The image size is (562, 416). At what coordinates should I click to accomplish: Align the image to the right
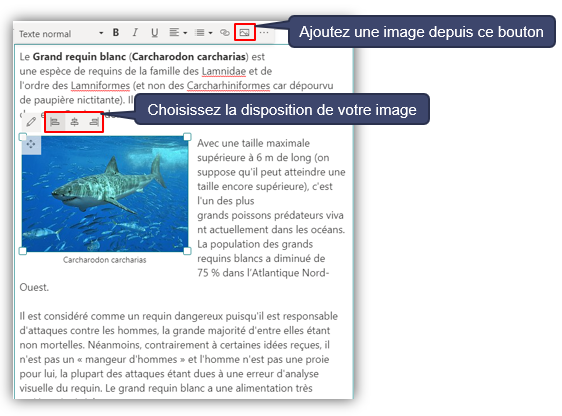point(94,122)
